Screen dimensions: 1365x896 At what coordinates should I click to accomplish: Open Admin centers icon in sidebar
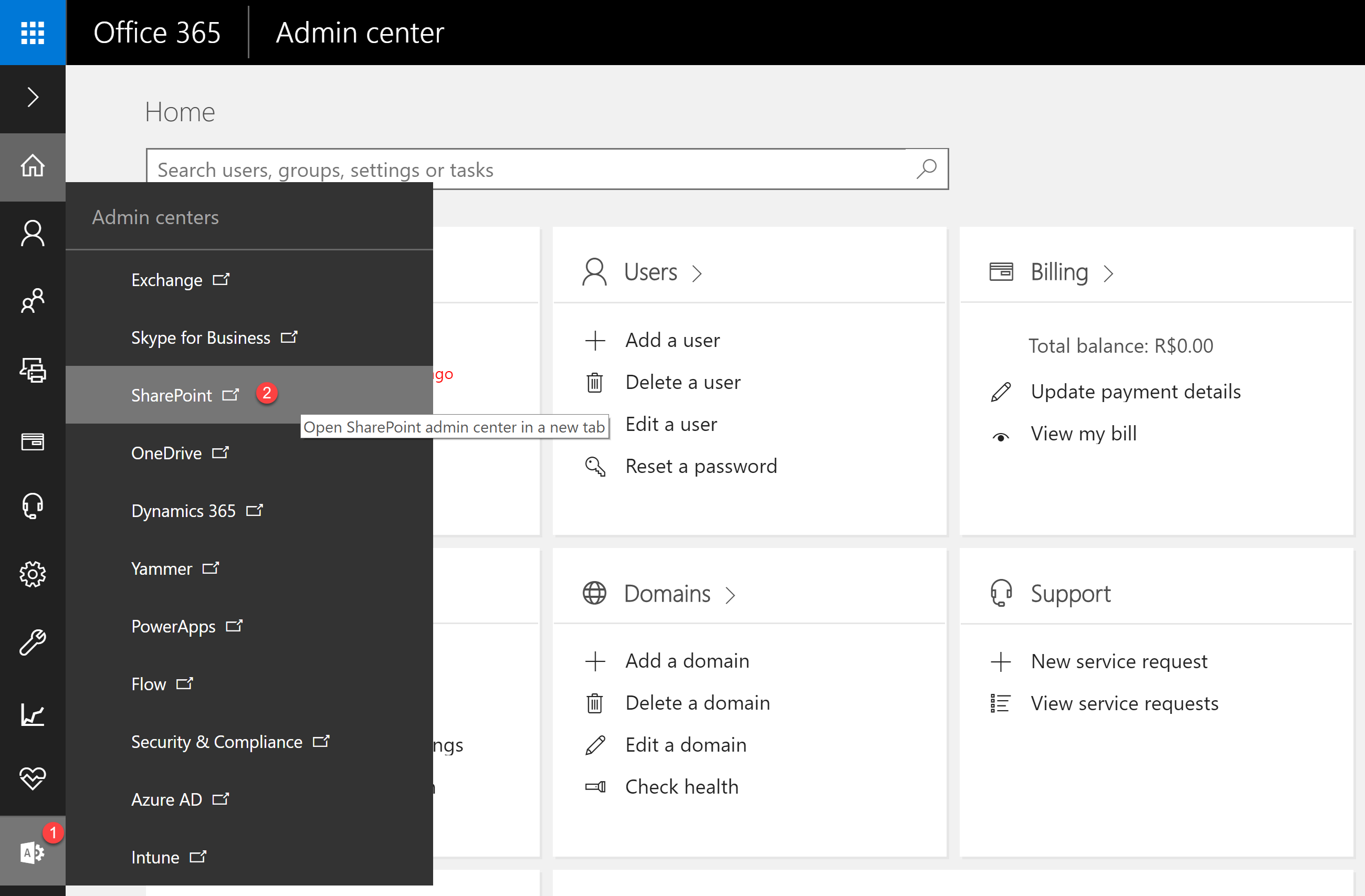pyautogui.click(x=33, y=851)
